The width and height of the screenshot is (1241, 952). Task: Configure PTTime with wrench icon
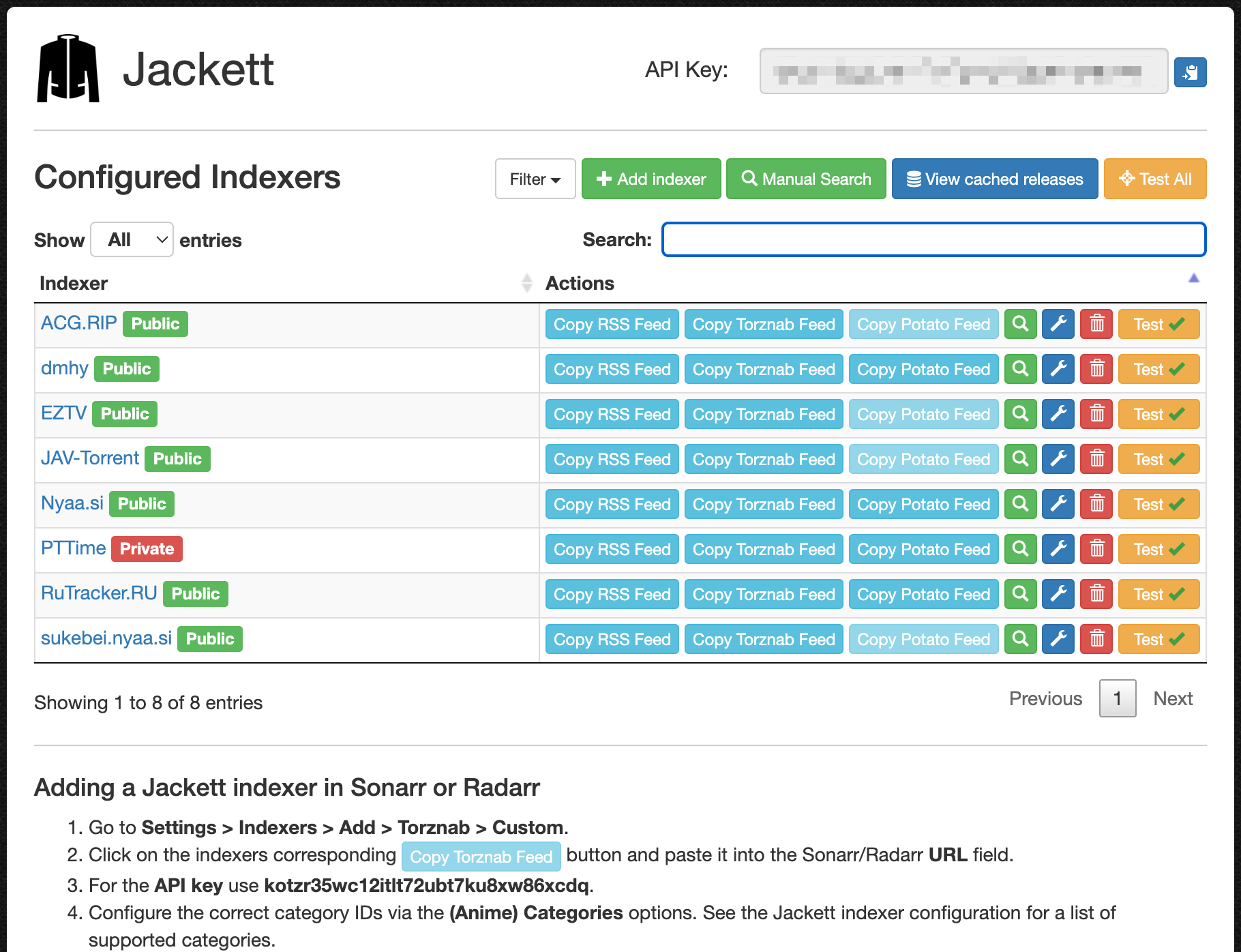click(1058, 549)
